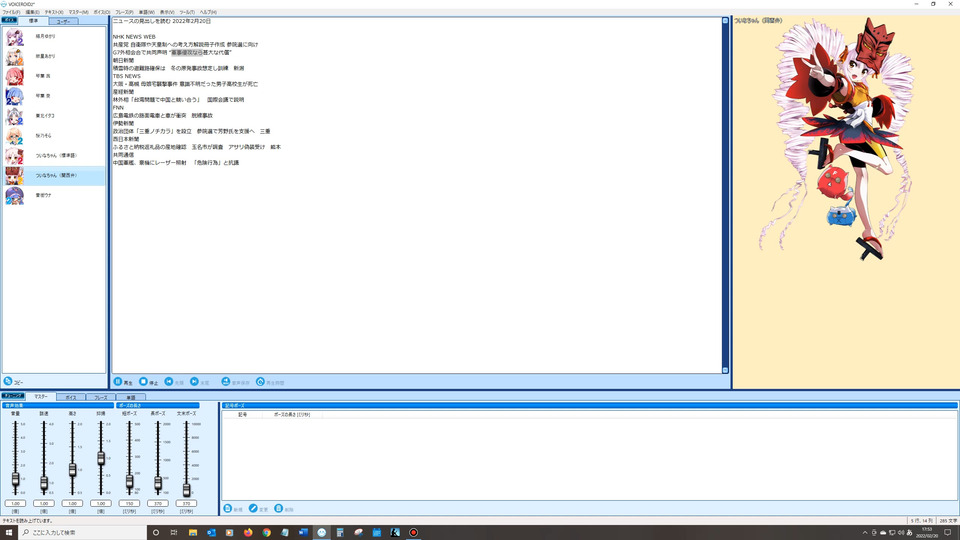960x540 pixels.
Task: Click the 変更 edit pause symbol icon
Action: click(x=253, y=509)
